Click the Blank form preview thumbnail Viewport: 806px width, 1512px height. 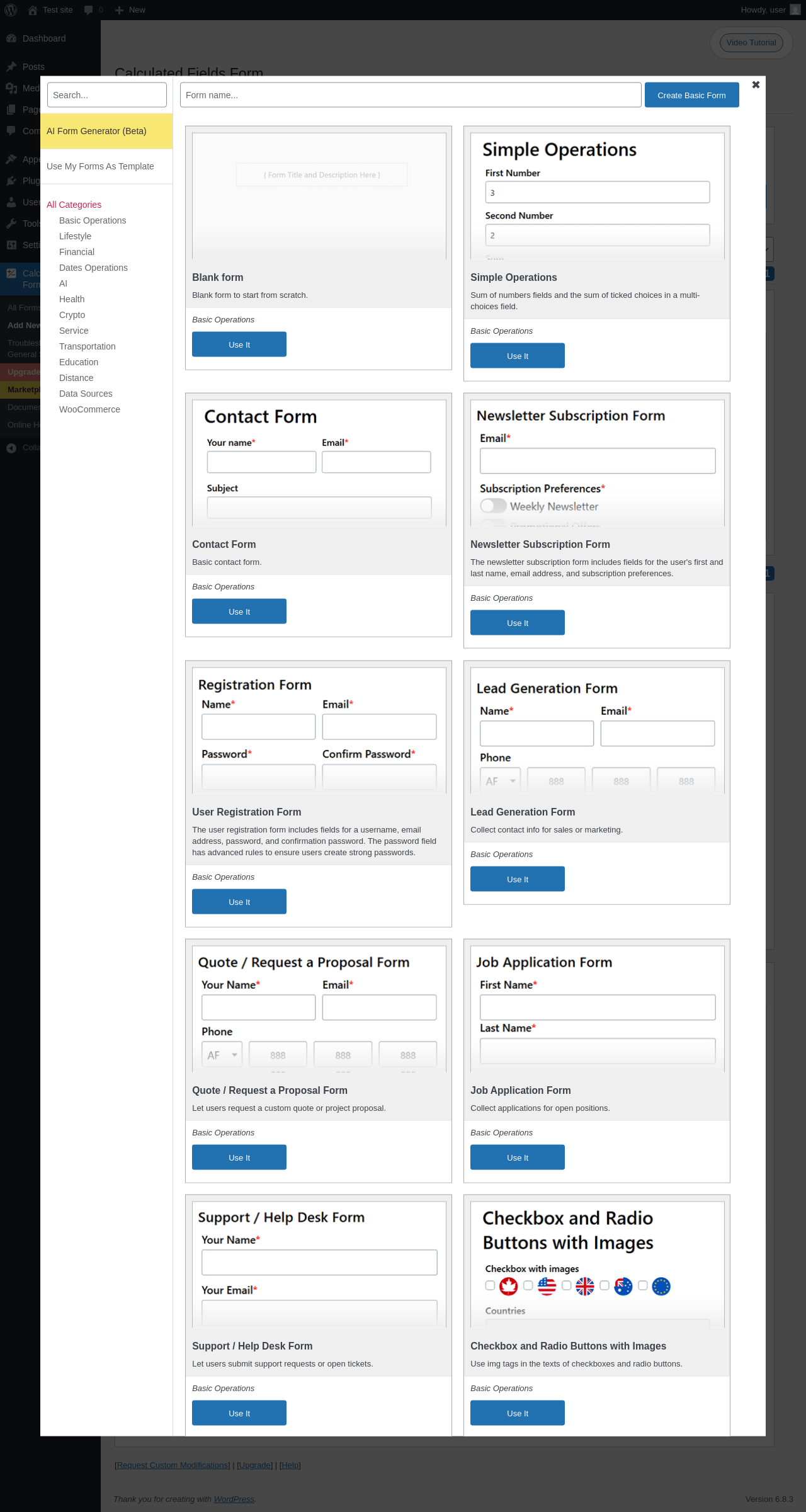(319, 196)
